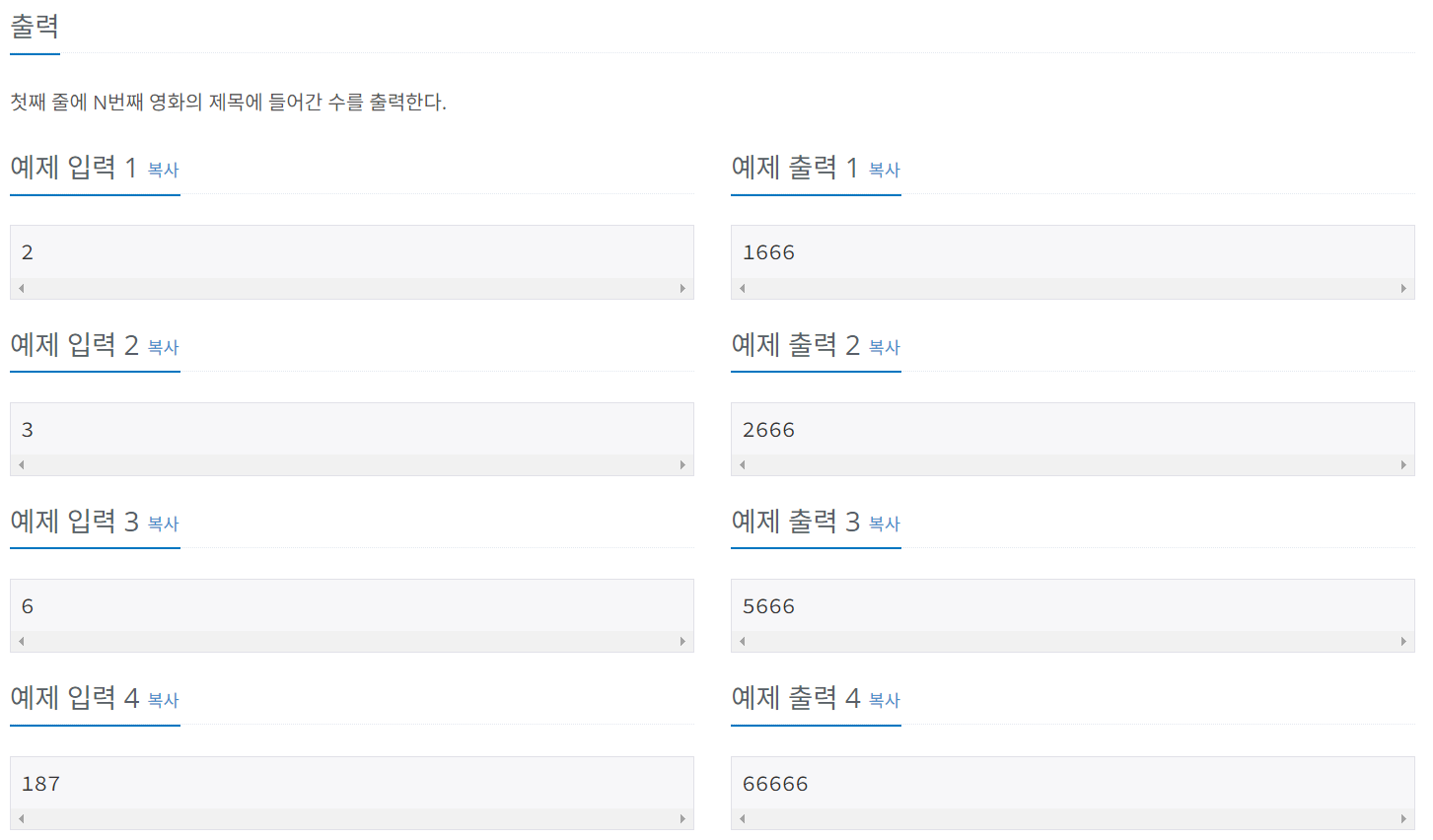Click the right scroll arrow under output 2666
The image size is (1433, 840).
1404,465
